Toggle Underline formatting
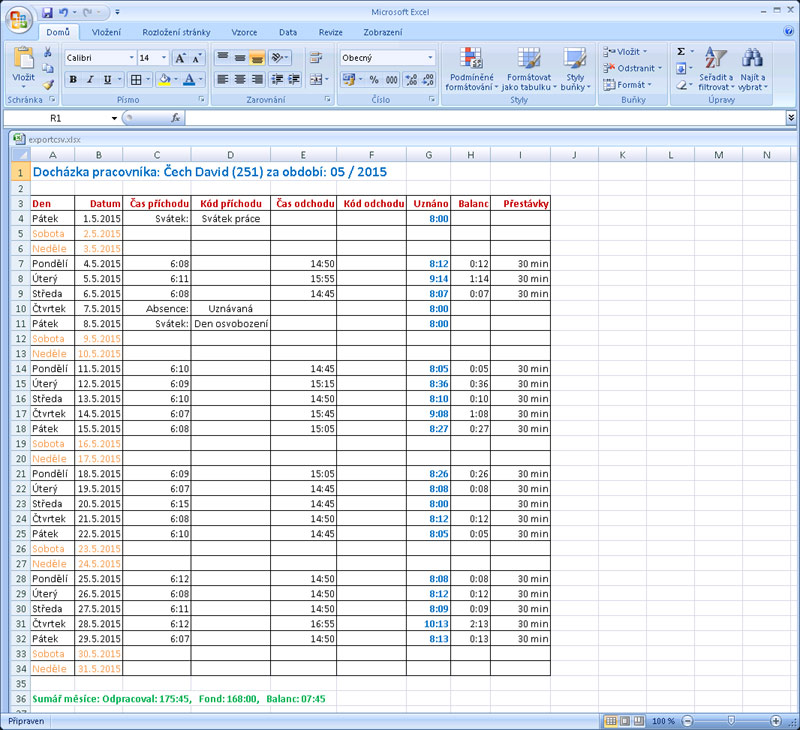The height and width of the screenshot is (730, 800). 107,79
